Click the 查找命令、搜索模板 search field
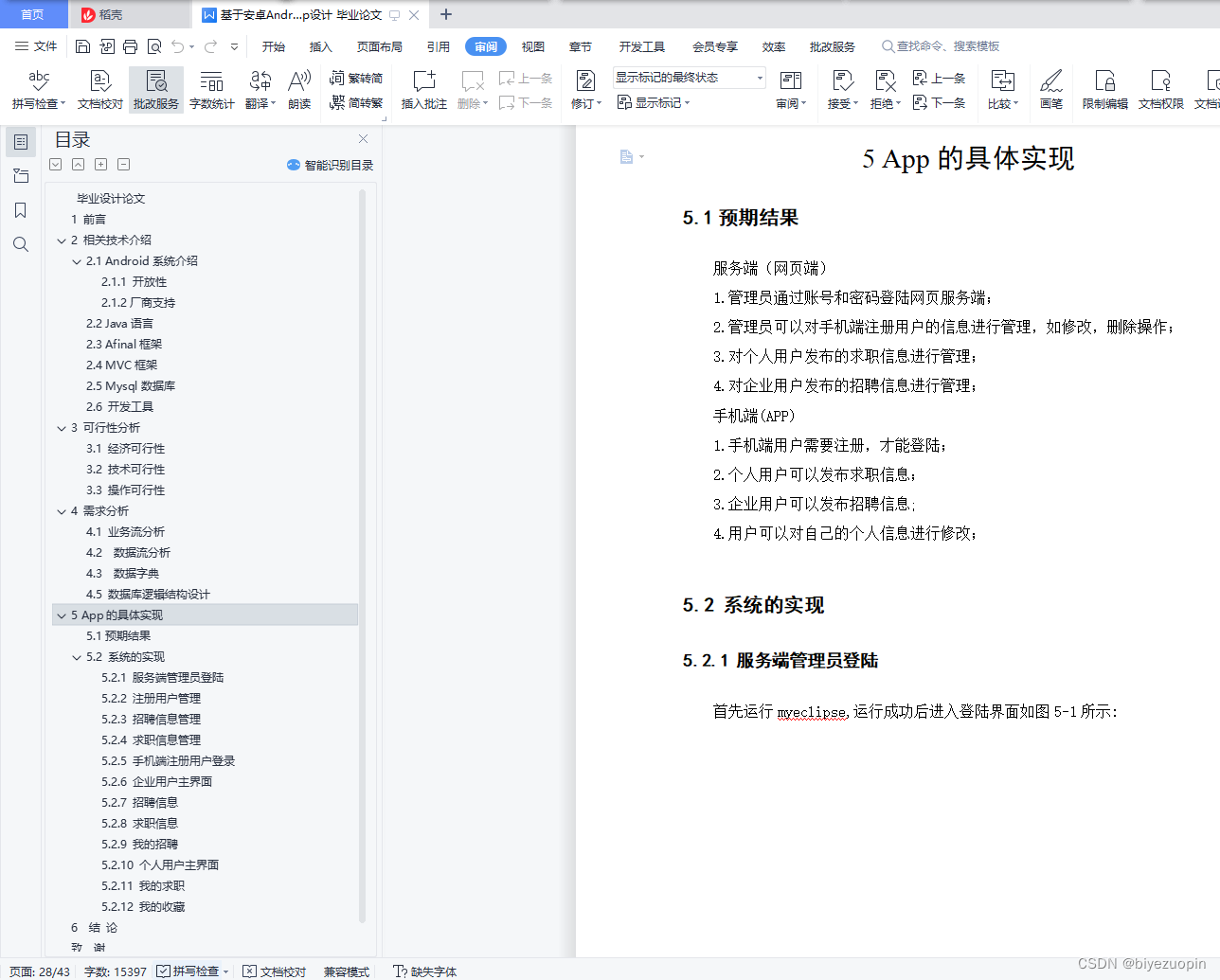 942,46
